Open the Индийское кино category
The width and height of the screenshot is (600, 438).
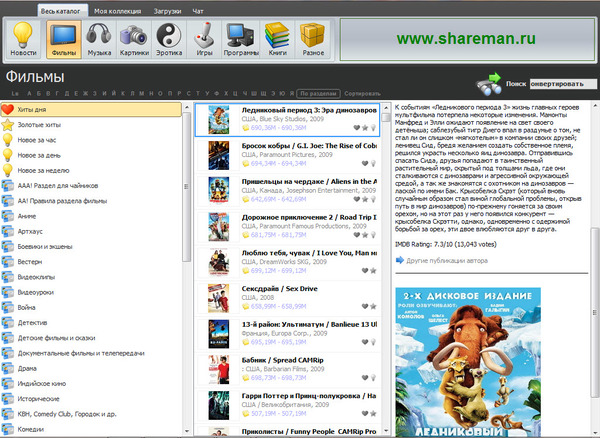(x=91, y=384)
